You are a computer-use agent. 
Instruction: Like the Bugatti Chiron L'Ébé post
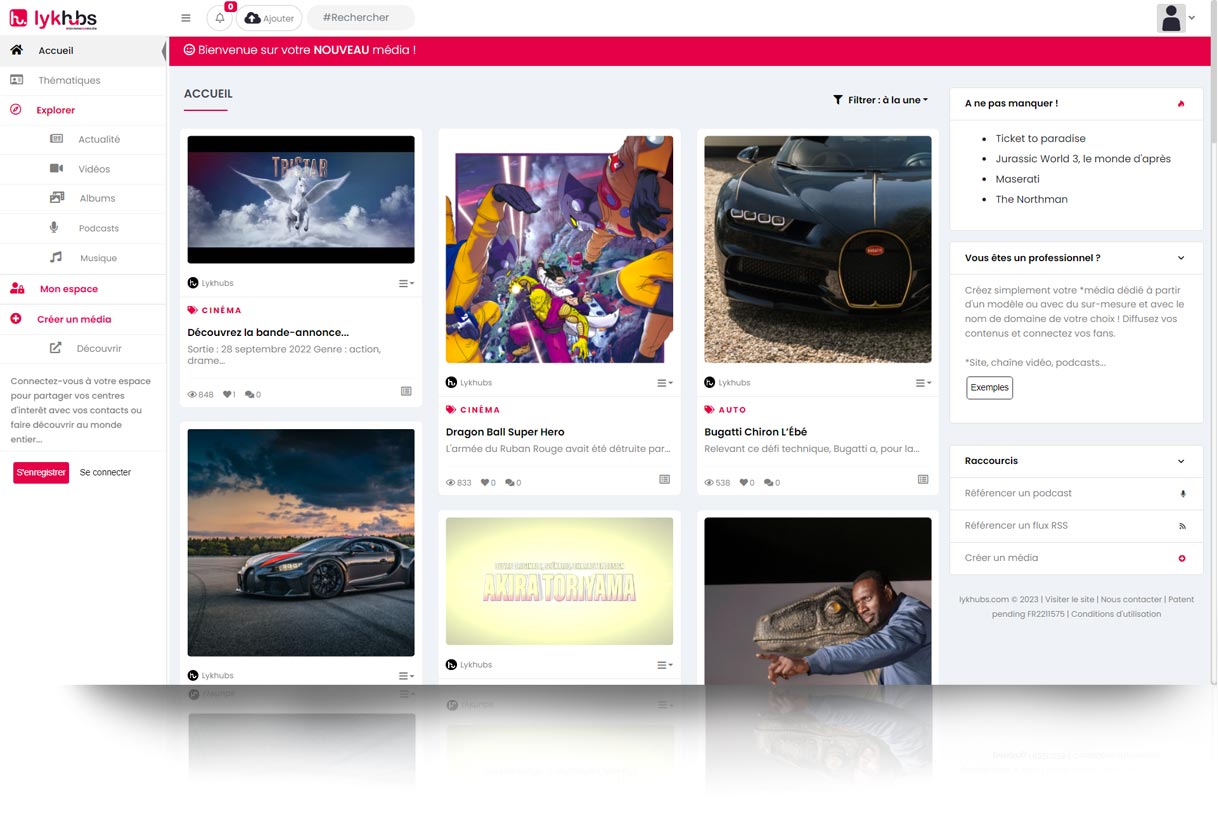point(744,483)
